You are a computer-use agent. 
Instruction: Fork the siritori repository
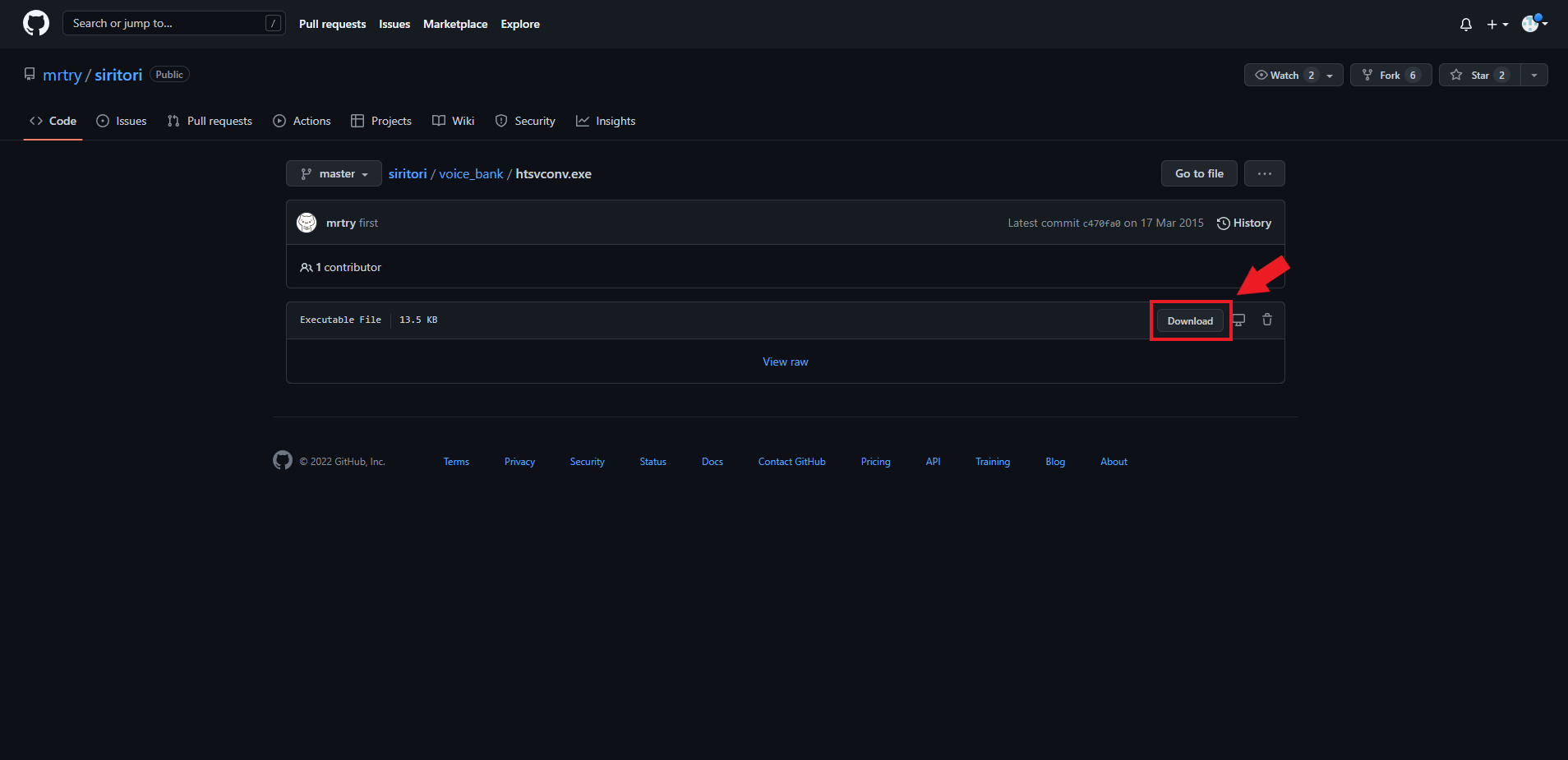pyautogui.click(x=1390, y=75)
